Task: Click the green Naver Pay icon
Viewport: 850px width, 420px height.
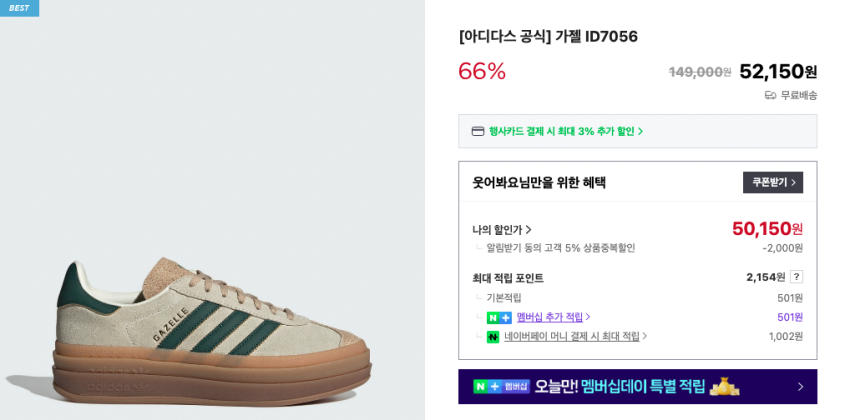Action: coord(493,337)
